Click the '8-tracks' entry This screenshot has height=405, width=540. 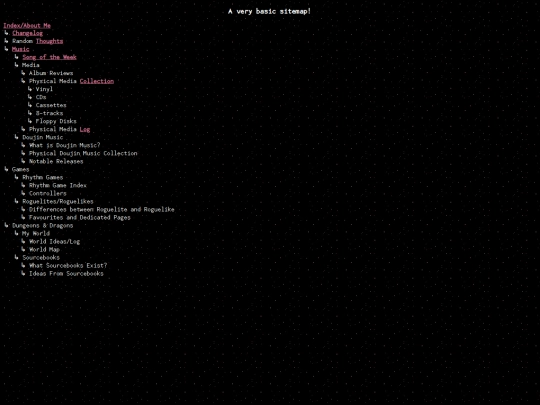50,113
